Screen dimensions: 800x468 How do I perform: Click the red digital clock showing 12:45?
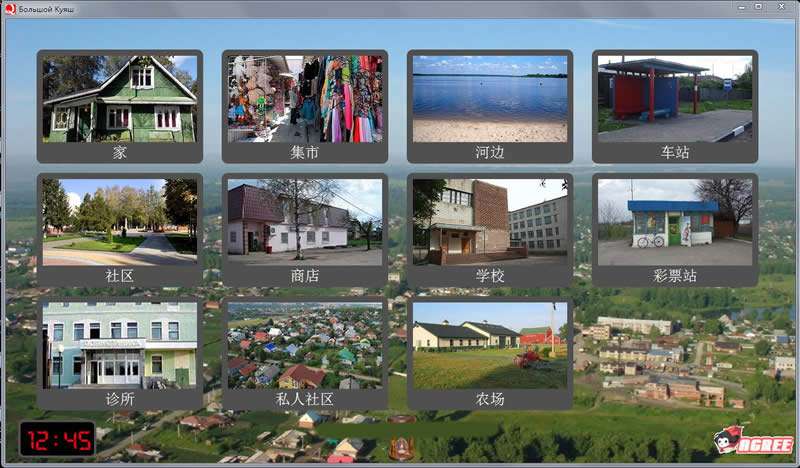(x=58, y=438)
